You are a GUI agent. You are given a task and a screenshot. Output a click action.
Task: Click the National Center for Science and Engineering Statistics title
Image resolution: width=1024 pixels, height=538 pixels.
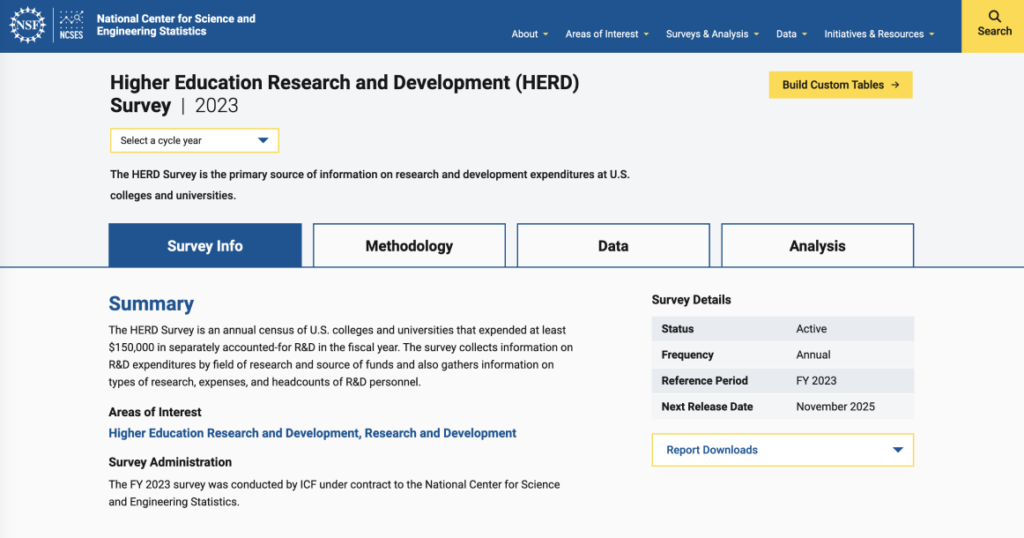coord(176,25)
